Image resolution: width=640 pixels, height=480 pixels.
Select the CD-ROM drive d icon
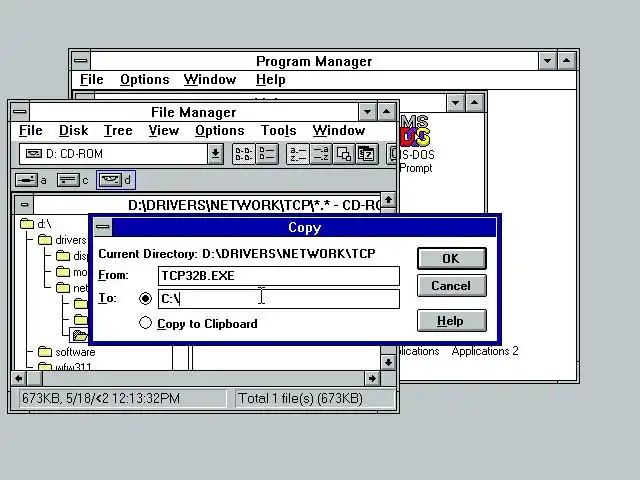116,180
